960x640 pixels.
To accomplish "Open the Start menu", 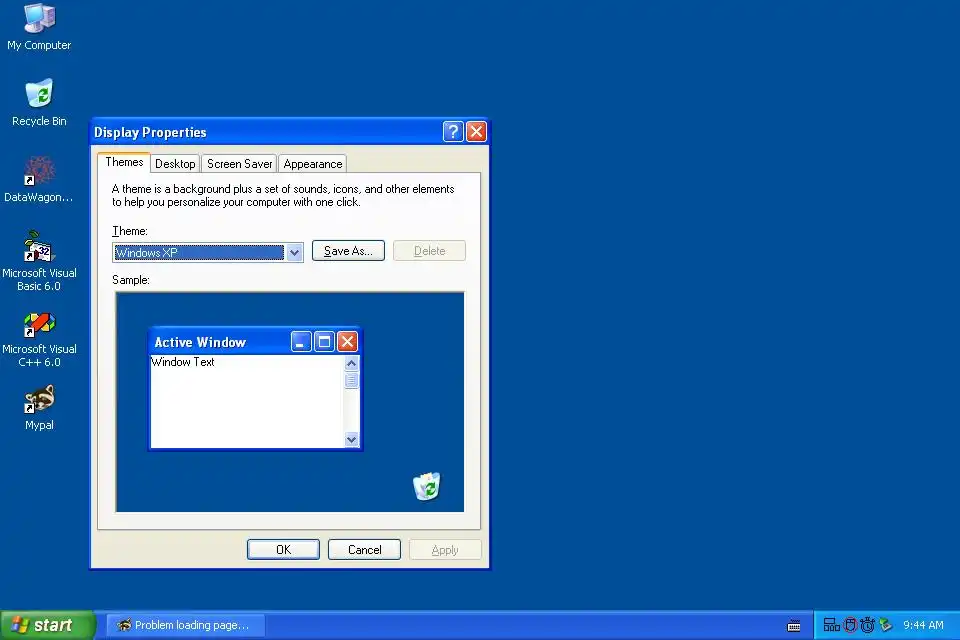I will point(47,625).
